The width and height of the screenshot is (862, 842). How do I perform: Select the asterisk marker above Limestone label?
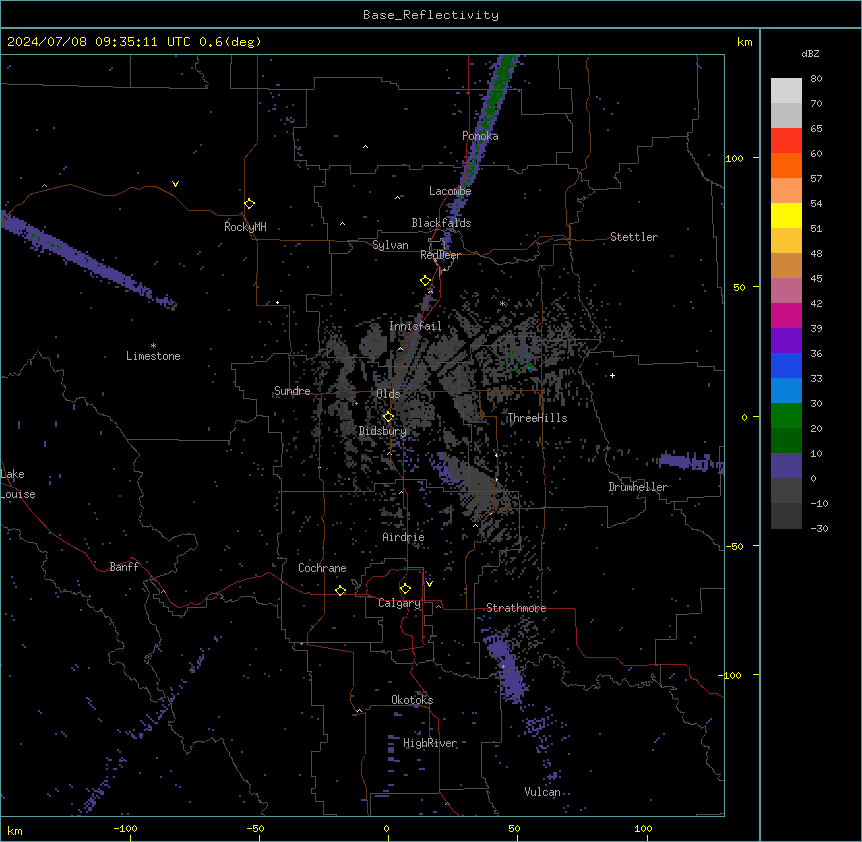(x=153, y=346)
